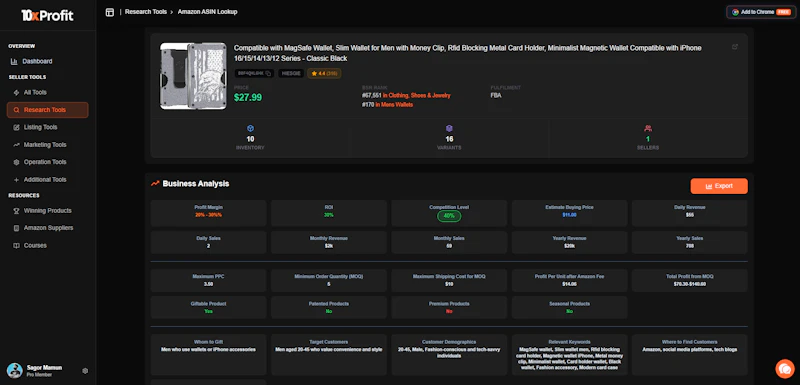Click in Mens Wallets category link

coord(394,105)
